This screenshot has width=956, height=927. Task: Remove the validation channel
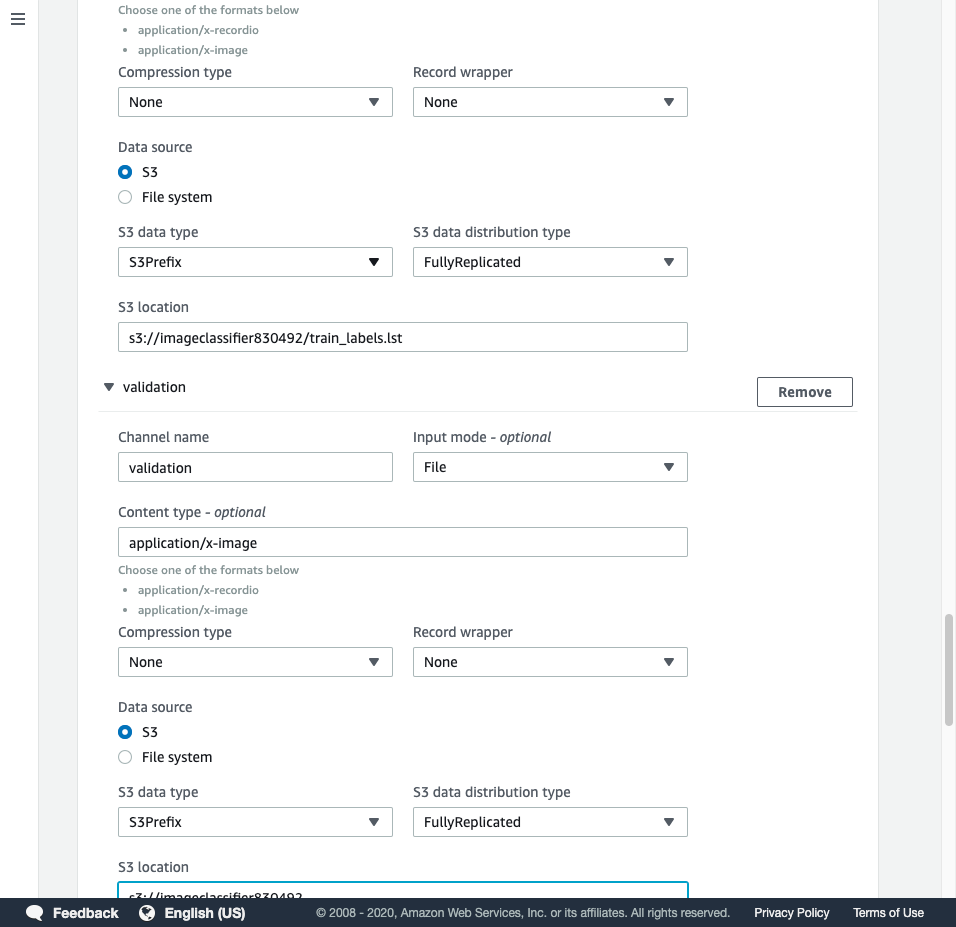coord(804,391)
